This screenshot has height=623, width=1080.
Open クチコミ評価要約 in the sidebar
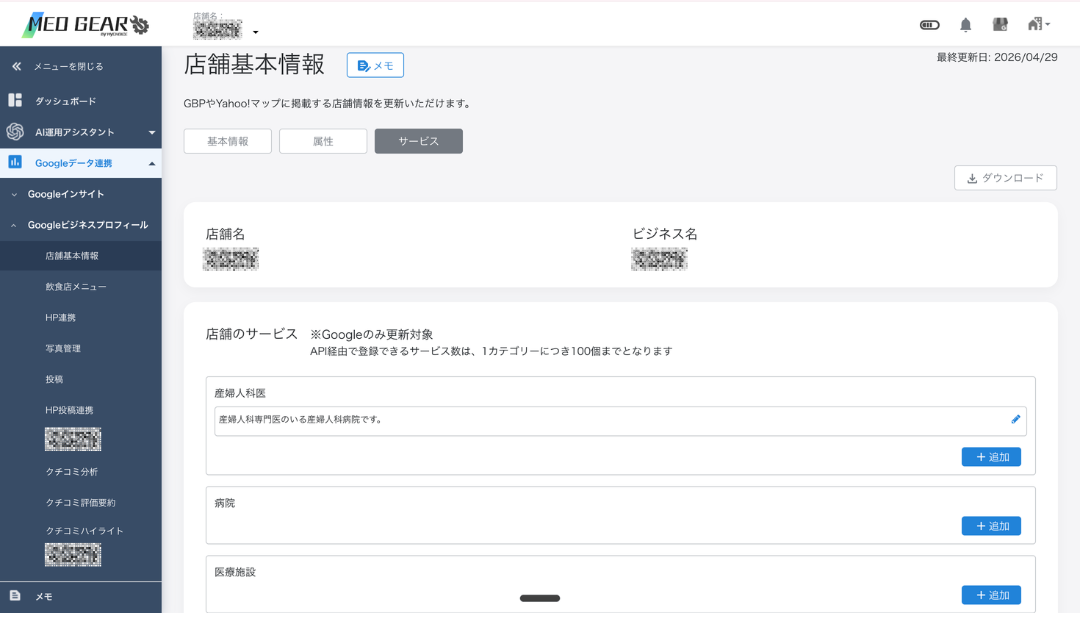click(x=81, y=503)
